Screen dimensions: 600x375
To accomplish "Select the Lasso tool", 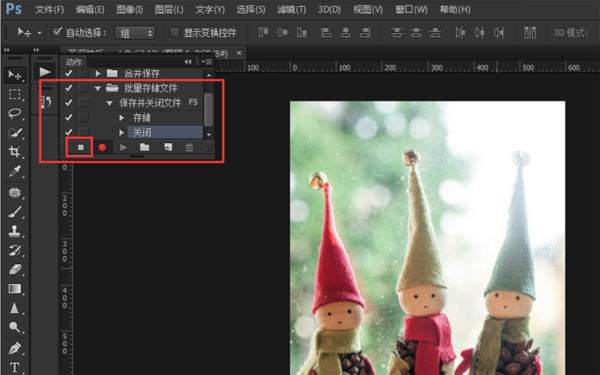I will click(15, 113).
